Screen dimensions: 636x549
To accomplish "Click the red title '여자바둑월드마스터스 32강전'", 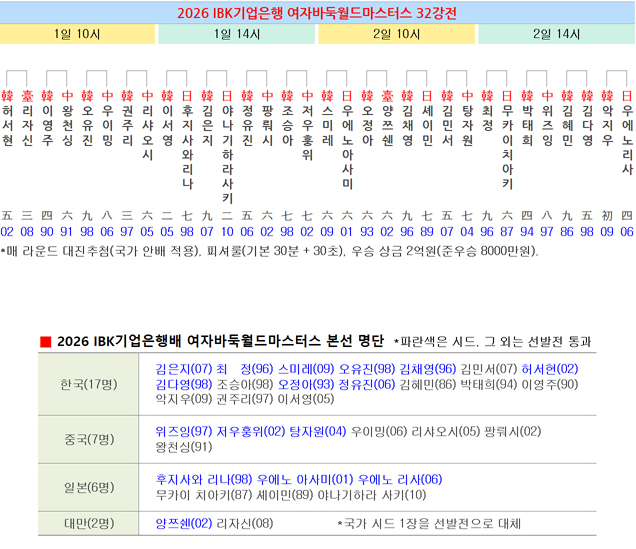I will 372,13.
